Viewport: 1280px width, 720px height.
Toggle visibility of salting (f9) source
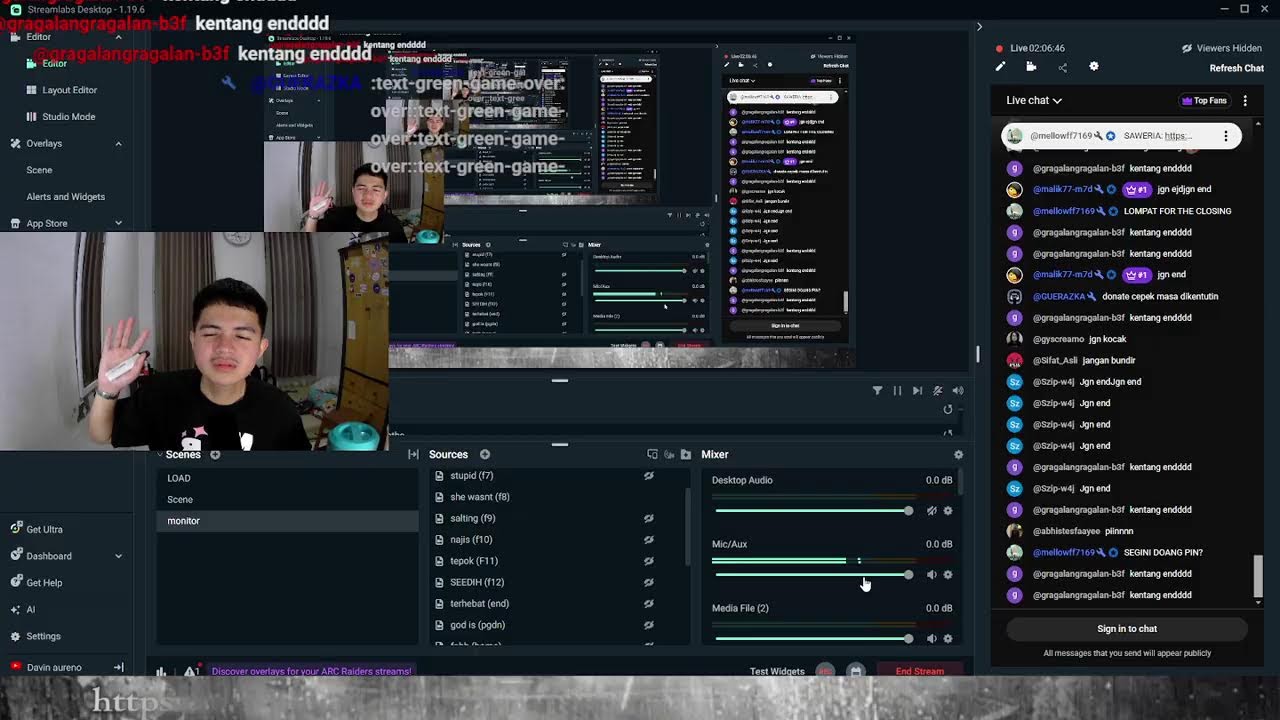[x=649, y=519]
